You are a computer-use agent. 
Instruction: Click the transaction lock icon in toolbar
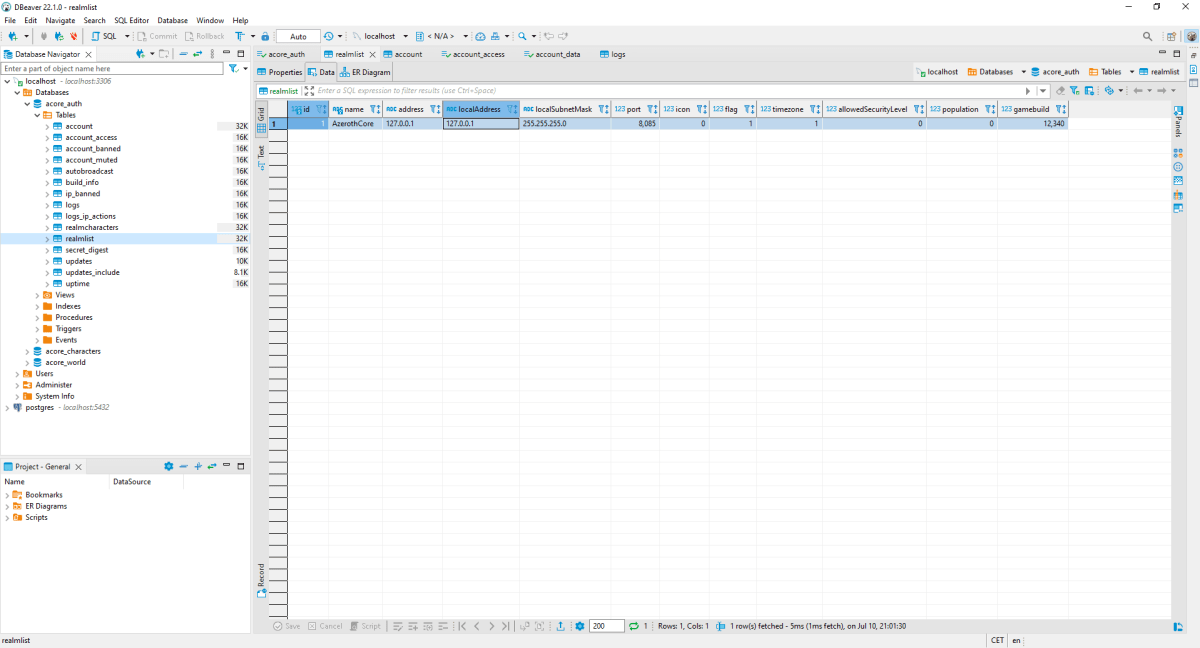pyautogui.click(x=265, y=36)
